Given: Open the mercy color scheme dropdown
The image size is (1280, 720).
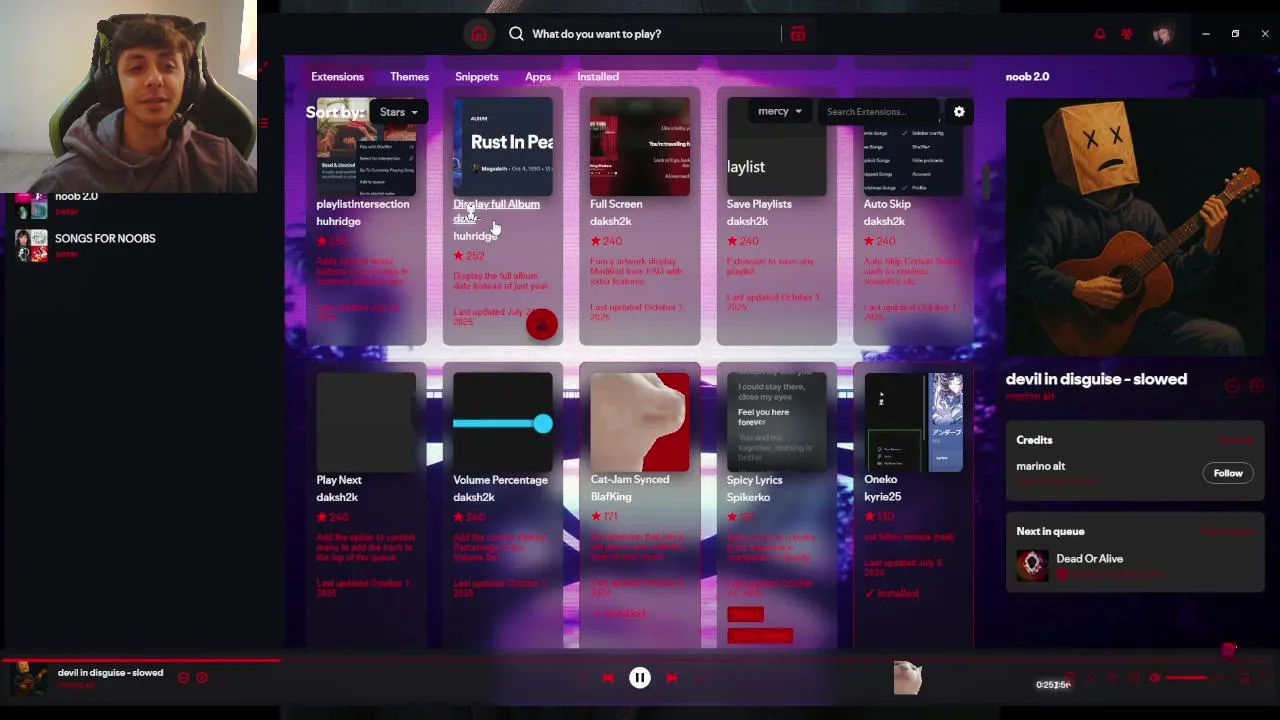Looking at the screenshot, I should (780, 112).
